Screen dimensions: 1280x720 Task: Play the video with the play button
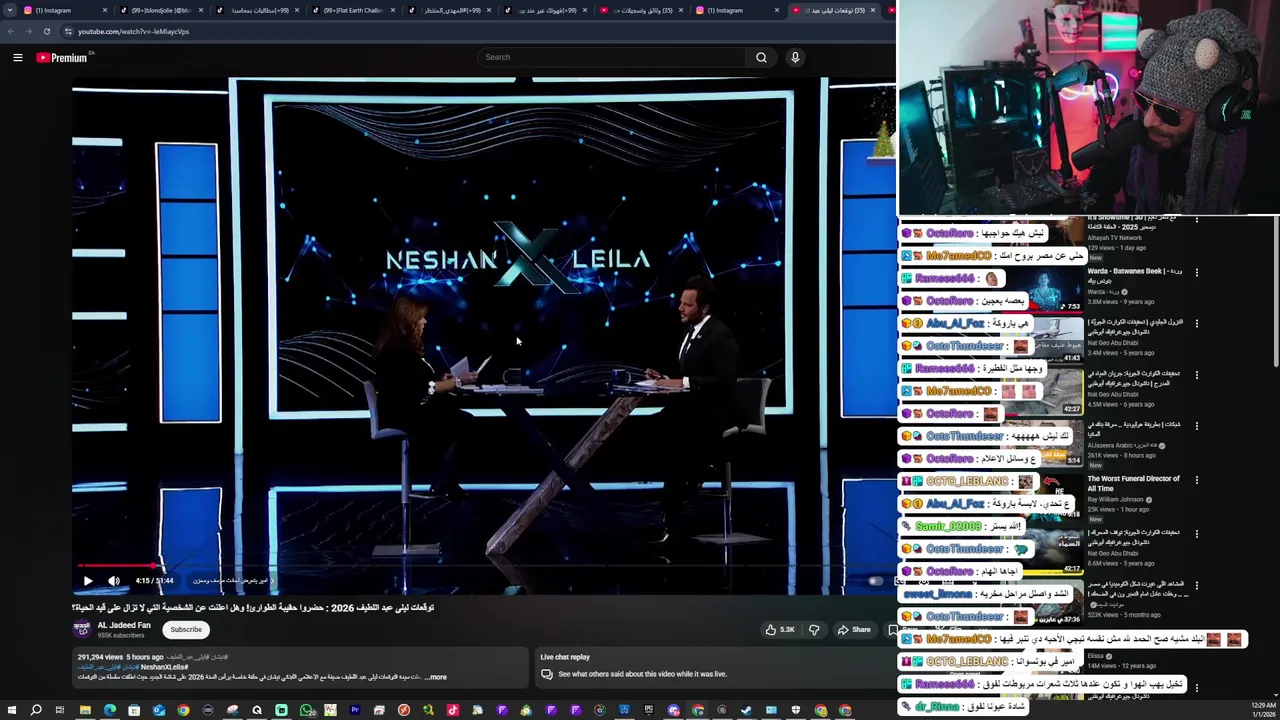click(88, 580)
